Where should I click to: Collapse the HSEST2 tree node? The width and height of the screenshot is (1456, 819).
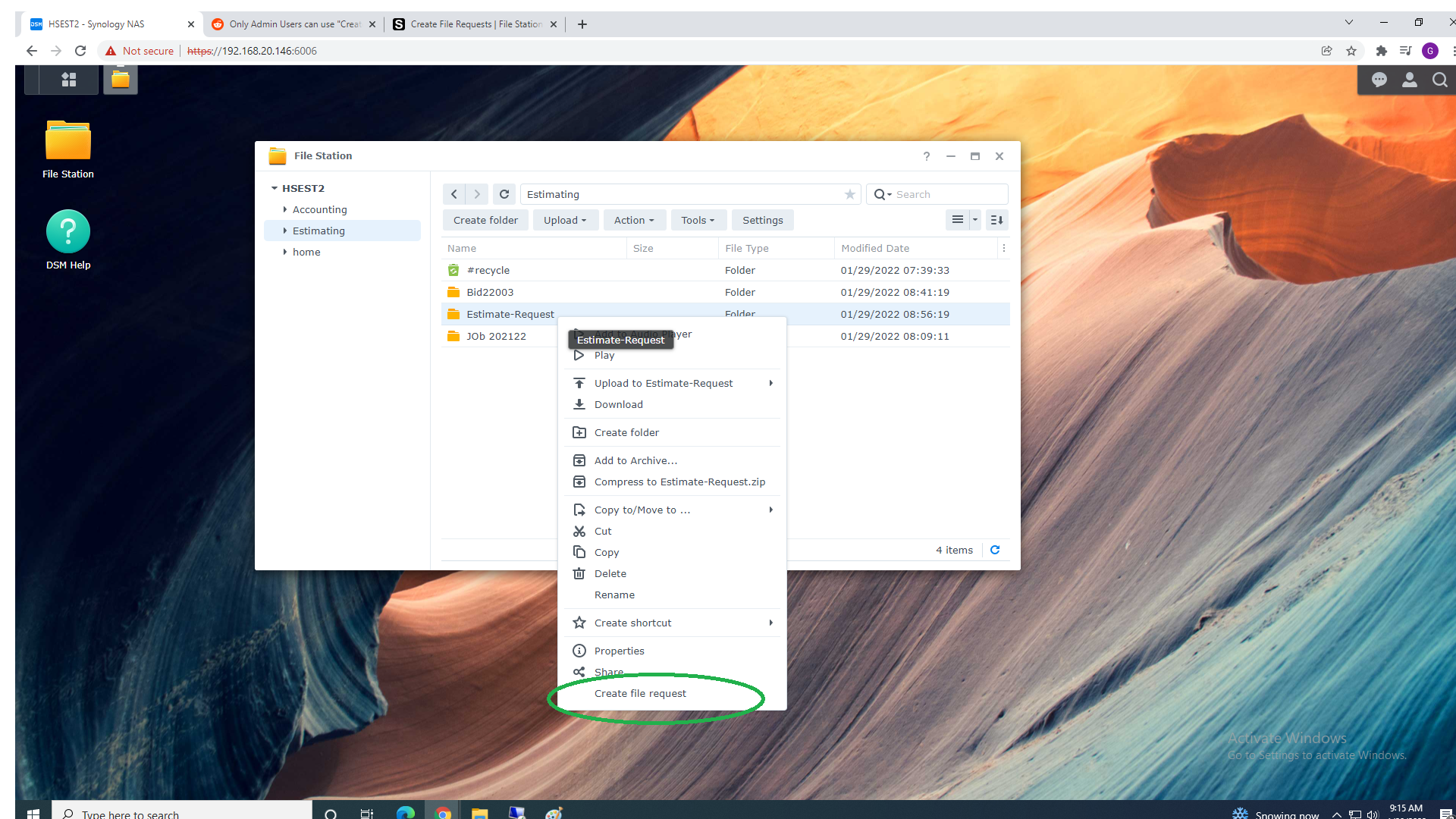point(275,188)
